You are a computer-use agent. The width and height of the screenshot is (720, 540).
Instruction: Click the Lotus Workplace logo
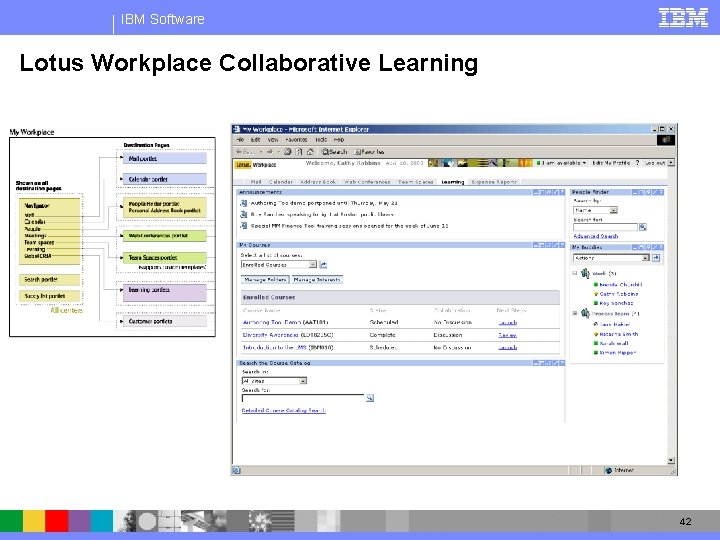pyautogui.click(x=256, y=164)
